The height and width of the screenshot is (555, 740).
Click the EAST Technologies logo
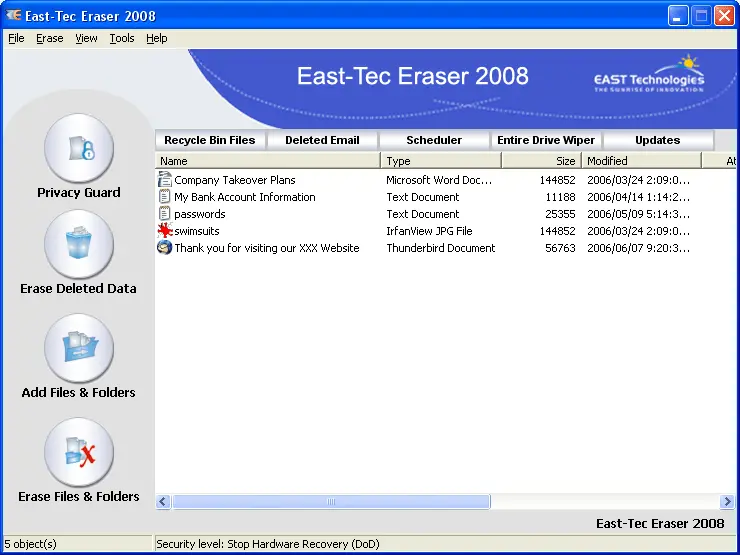tap(649, 74)
